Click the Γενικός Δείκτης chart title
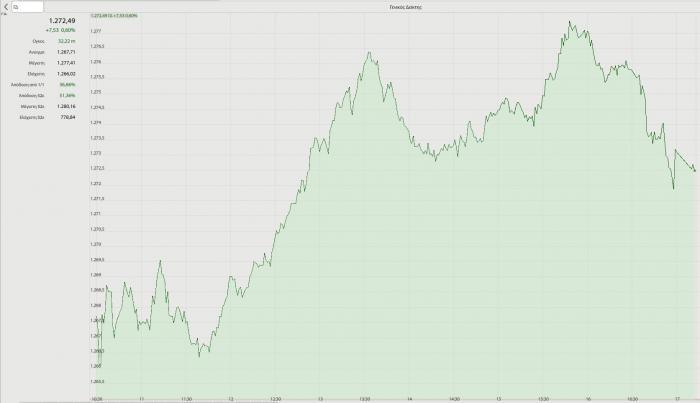Viewport: 700px width, 403px height. coord(392,6)
